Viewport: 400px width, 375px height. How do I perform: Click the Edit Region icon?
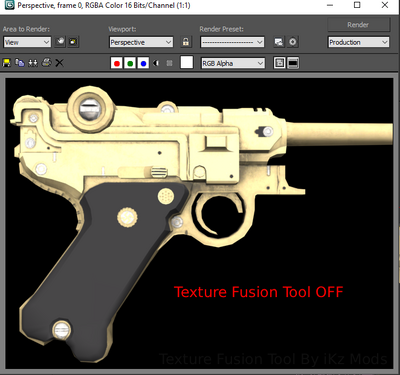click(x=60, y=42)
